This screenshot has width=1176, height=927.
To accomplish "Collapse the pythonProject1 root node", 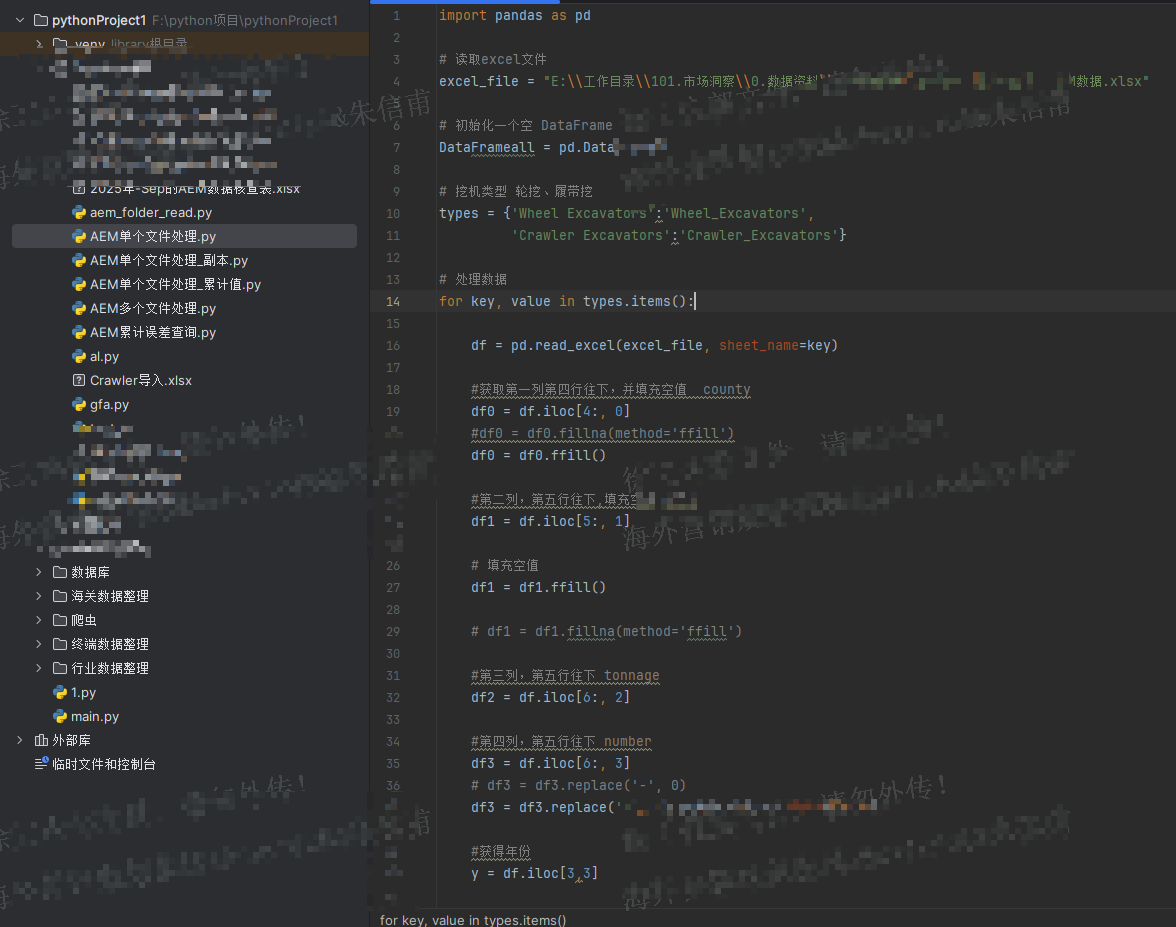I will [x=19, y=20].
